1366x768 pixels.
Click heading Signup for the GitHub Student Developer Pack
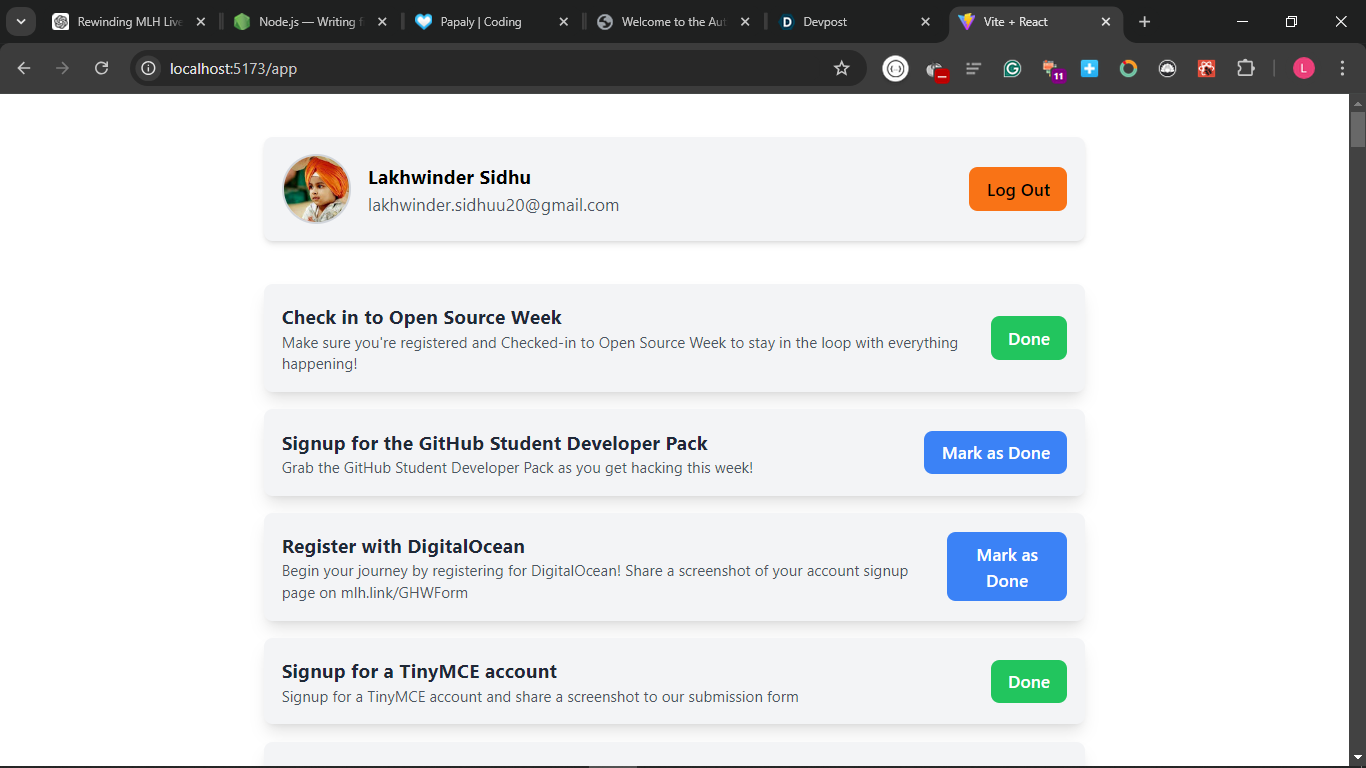[494, 443]
